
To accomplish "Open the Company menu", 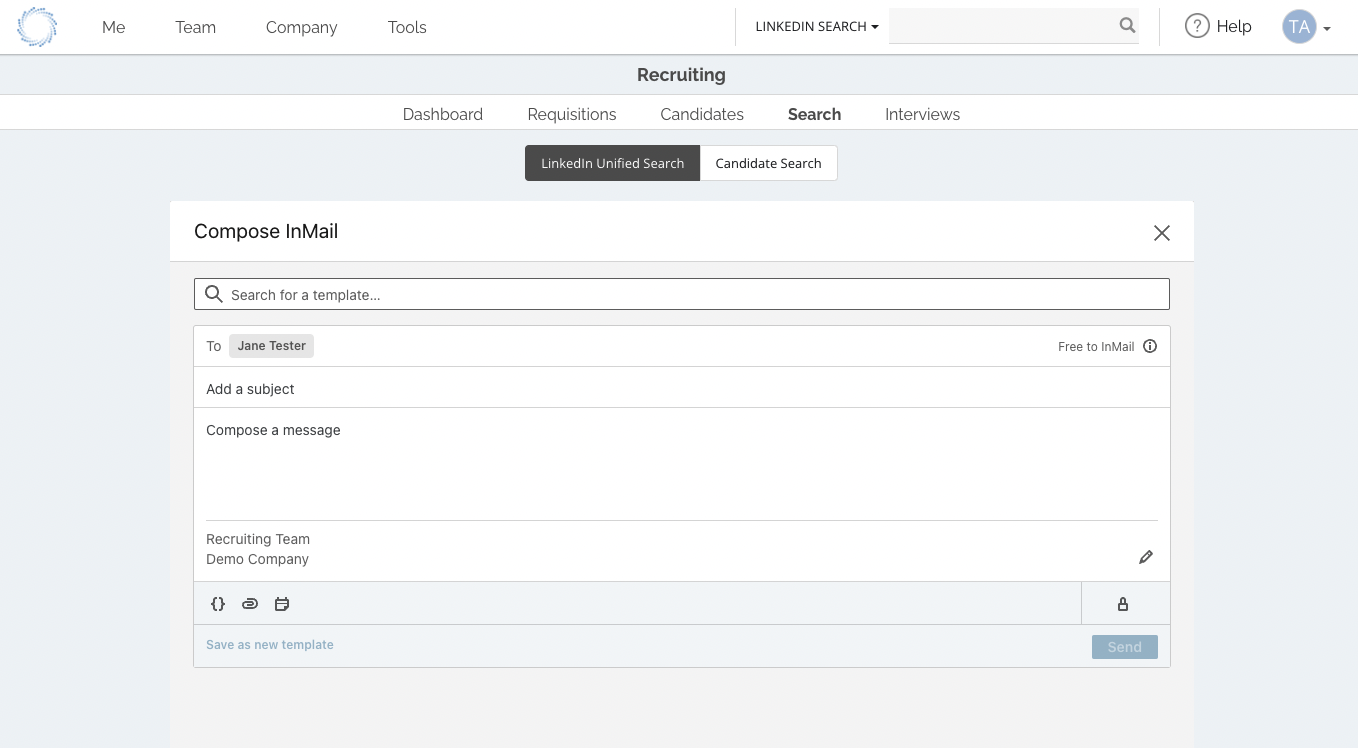I will click(x=301, y=27).
